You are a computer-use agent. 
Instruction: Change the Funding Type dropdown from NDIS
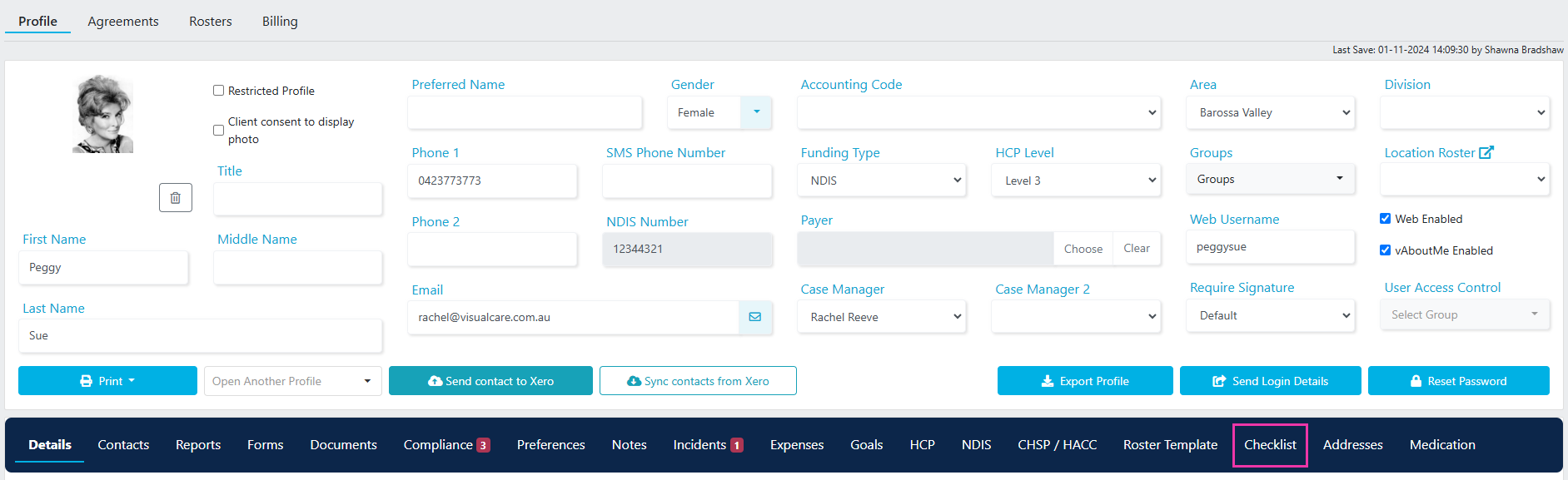(x=882, y=181)
